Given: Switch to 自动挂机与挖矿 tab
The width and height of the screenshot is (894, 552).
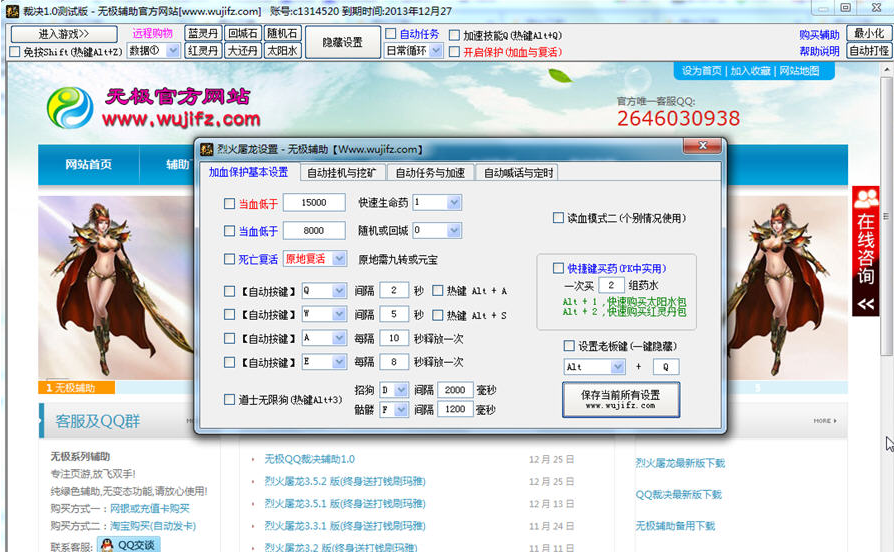Looking at the screenshot, I should click(342, 173).
